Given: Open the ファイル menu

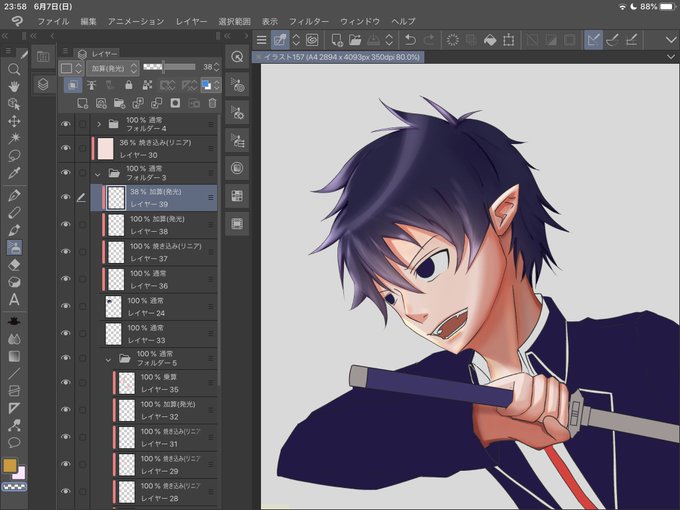Looking at the screenshot, I should (53, 21).
